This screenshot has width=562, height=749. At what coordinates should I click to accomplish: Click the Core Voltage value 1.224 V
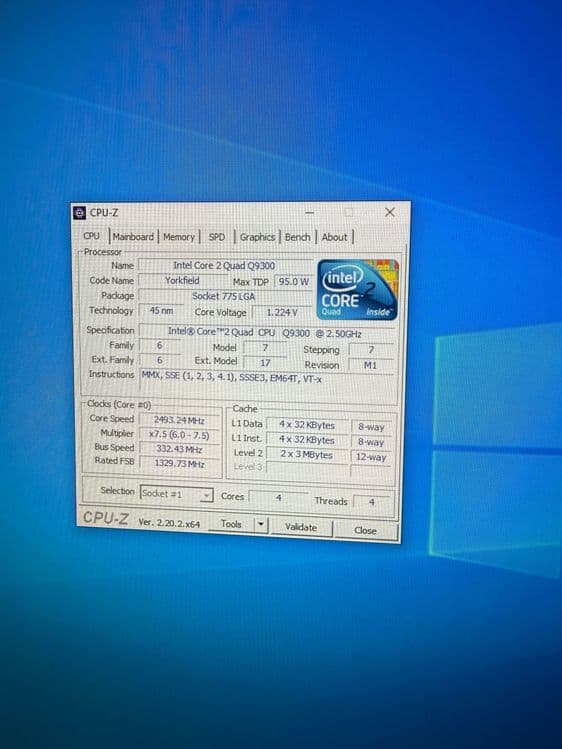(282, 312)
